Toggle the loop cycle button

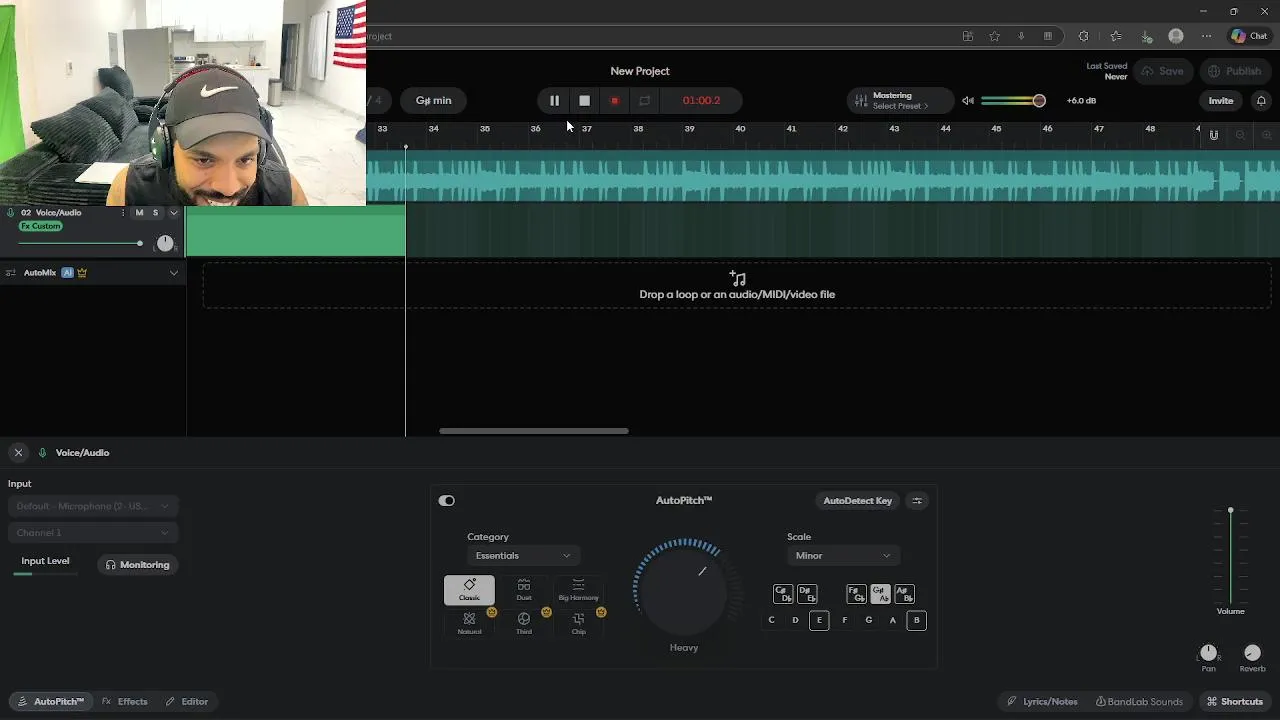645,100
